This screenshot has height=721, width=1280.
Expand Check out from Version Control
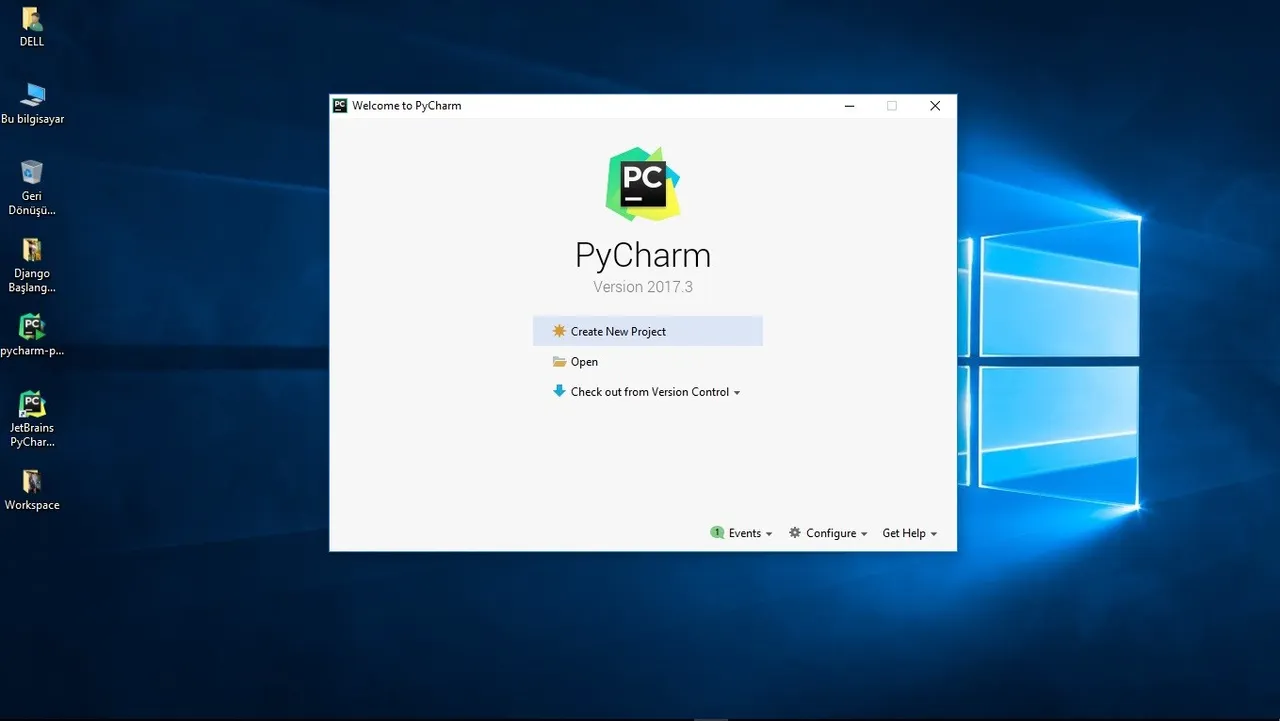pos(648,392)
